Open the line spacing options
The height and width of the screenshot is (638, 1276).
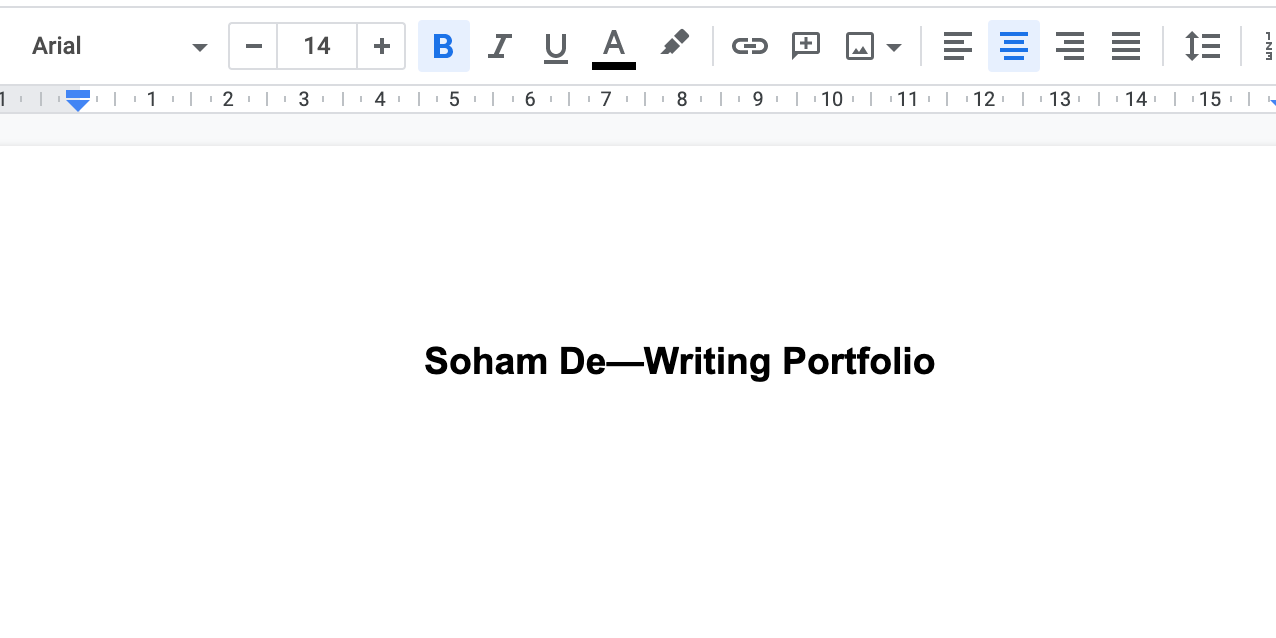[1203, 46]
